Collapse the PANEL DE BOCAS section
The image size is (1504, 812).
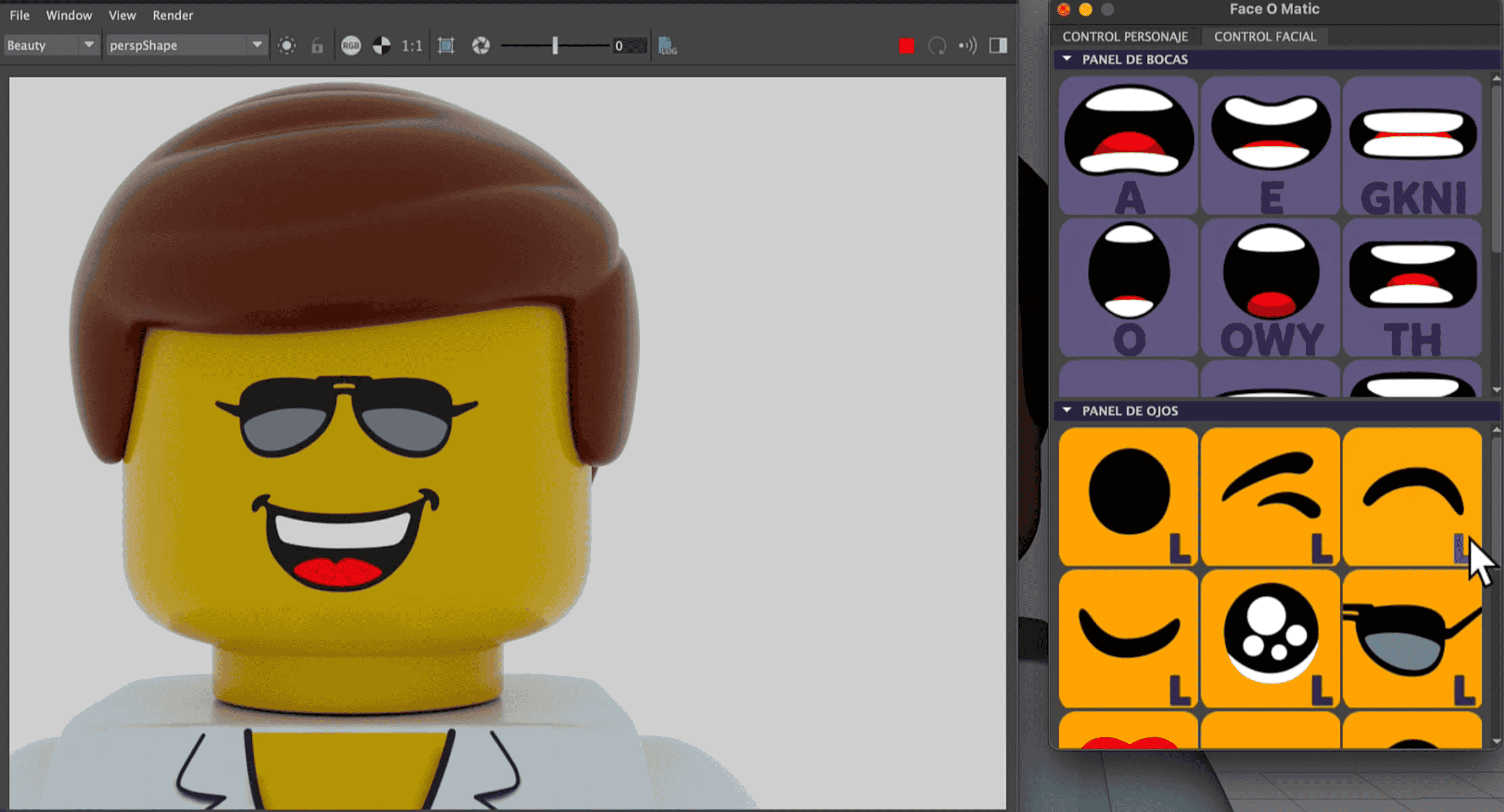tap(1067, 59)
